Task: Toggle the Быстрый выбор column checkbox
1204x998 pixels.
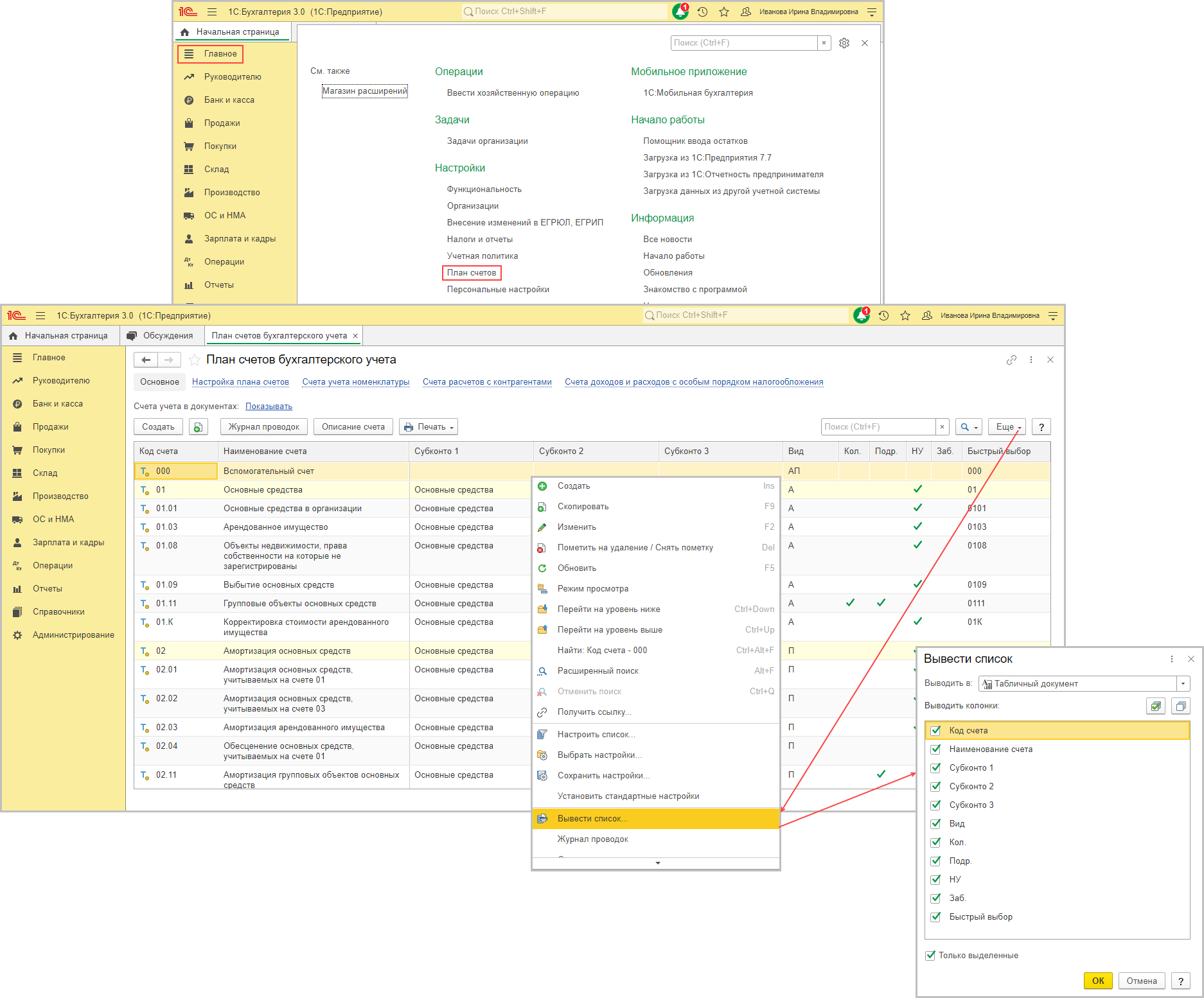Action: point(936,917)
